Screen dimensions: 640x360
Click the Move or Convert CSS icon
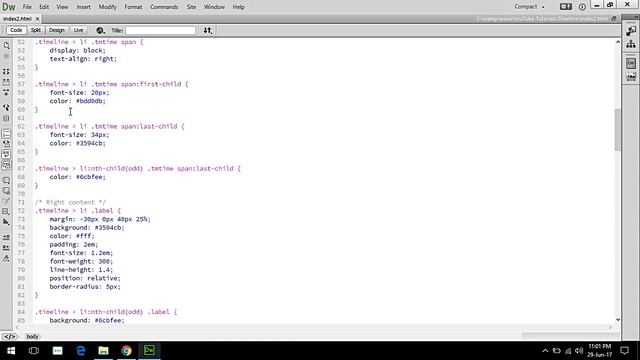(6, 222)
